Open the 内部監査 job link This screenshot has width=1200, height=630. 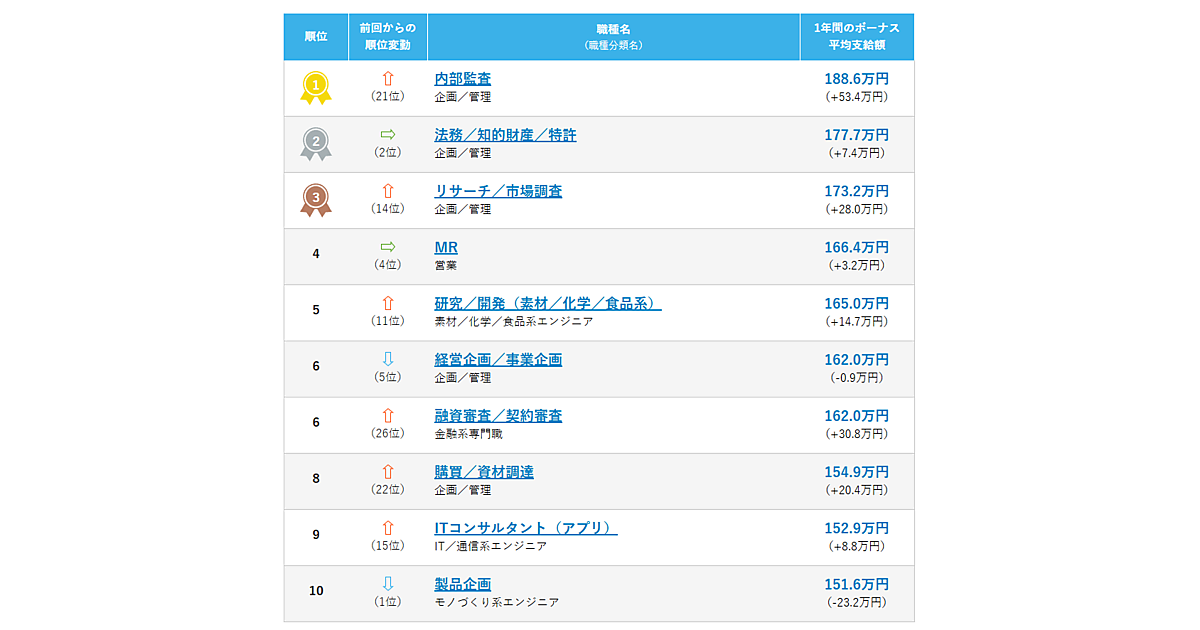click(x=463, y=79)
